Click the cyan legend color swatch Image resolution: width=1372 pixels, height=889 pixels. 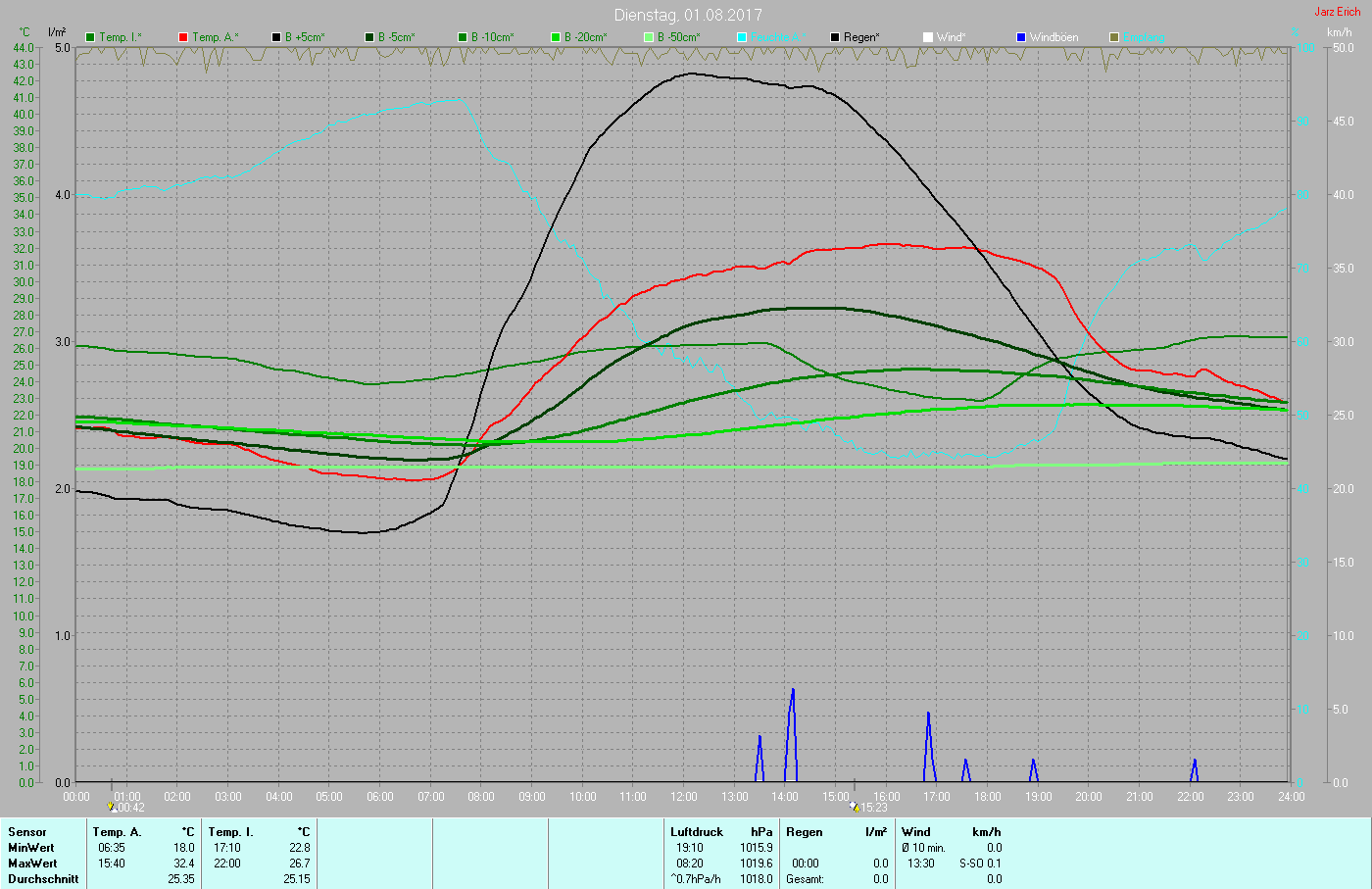click(742, 37)
